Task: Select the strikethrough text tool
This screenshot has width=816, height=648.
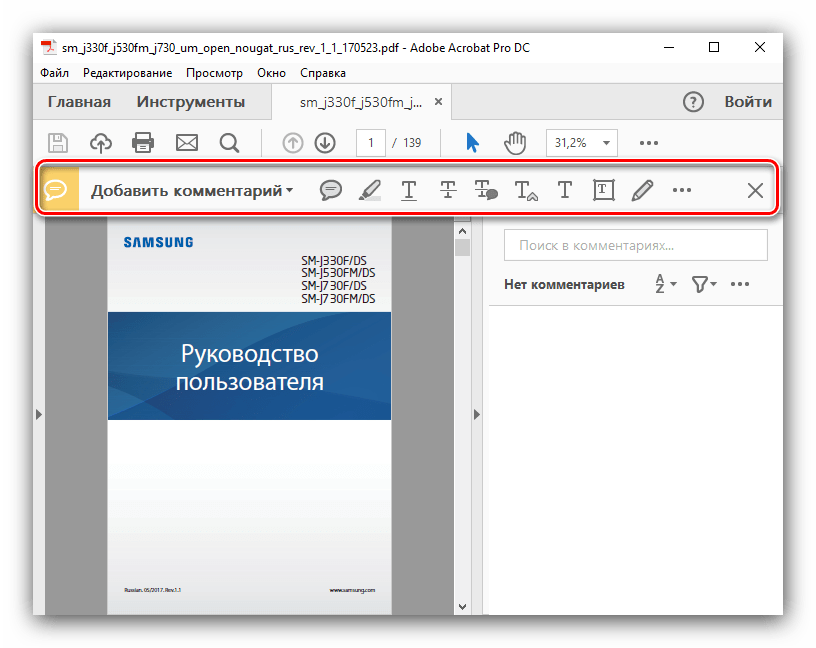Action: click(448, 190)
